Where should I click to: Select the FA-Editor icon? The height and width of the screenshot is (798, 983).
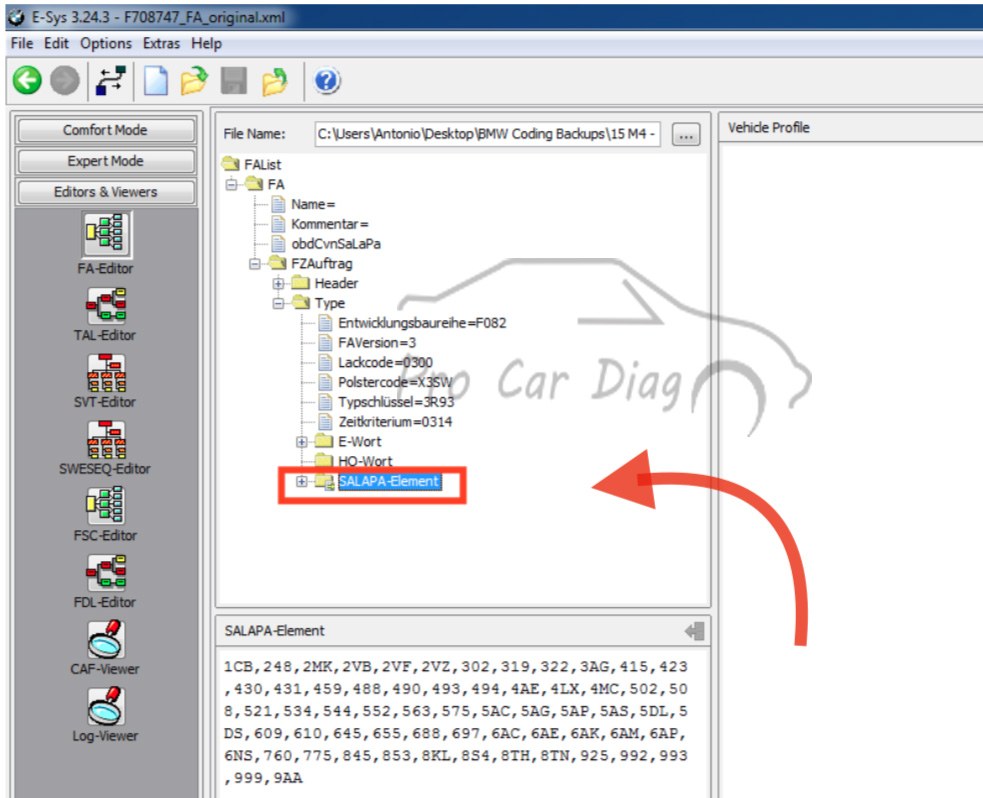click(105, 234)
